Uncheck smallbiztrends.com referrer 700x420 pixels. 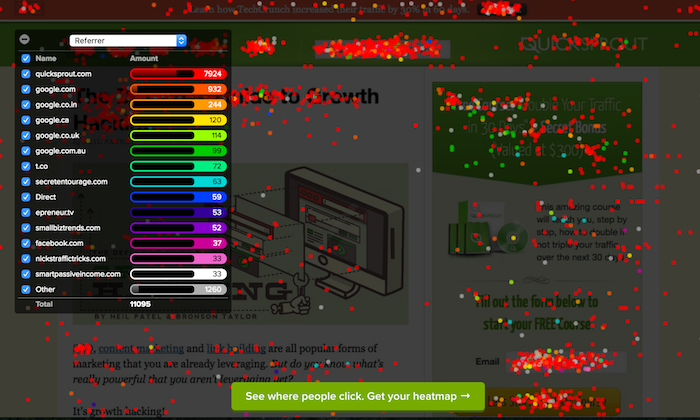[x=26, y=228]
